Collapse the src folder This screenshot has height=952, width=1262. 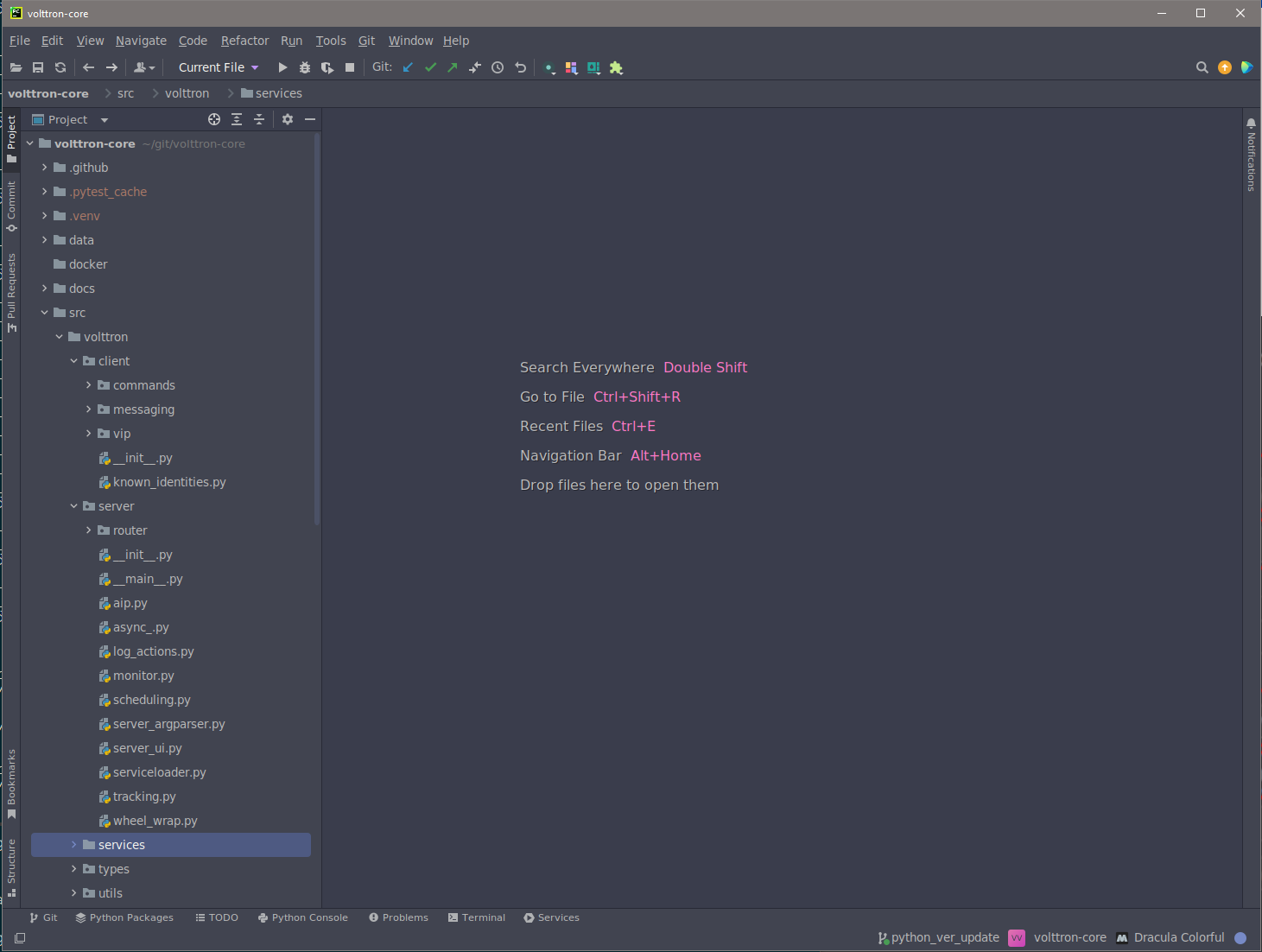45,313
